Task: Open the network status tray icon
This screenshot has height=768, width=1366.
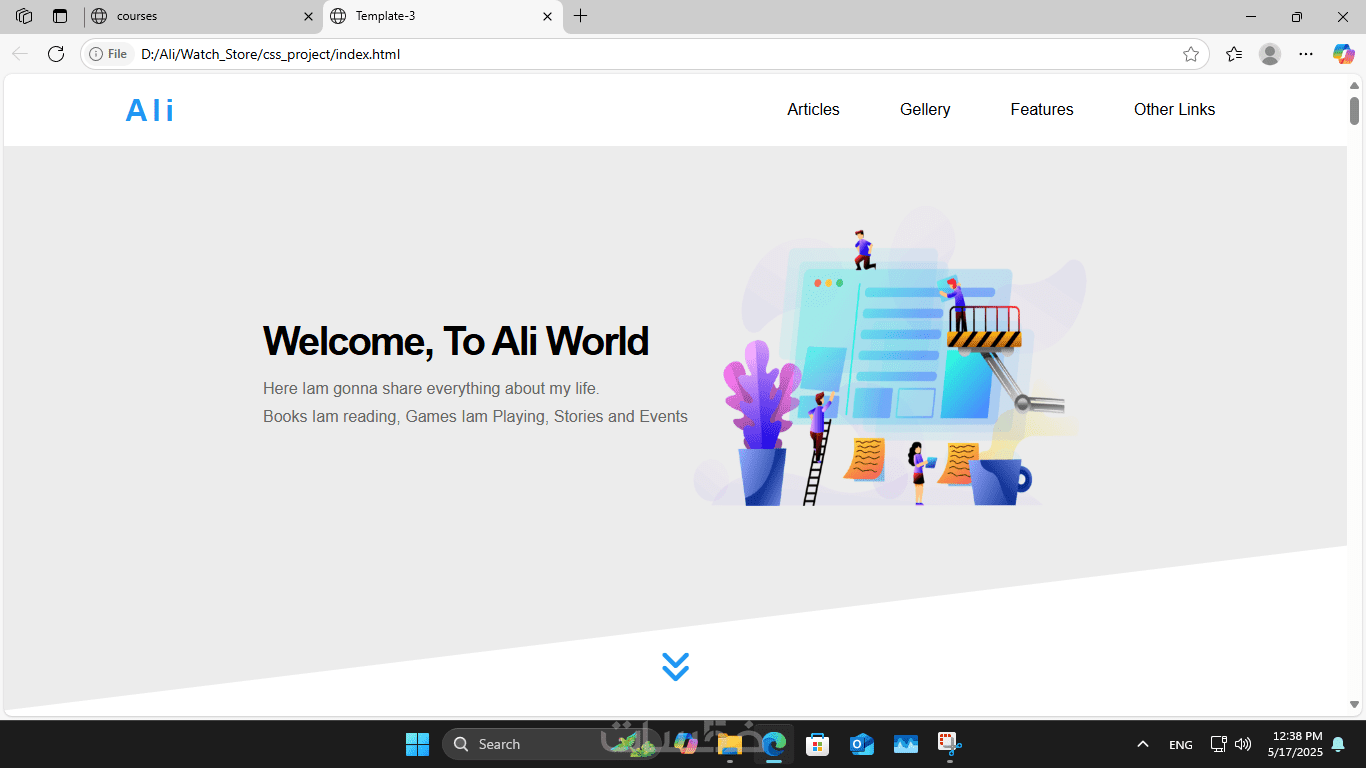Action: click(1218, 744)
